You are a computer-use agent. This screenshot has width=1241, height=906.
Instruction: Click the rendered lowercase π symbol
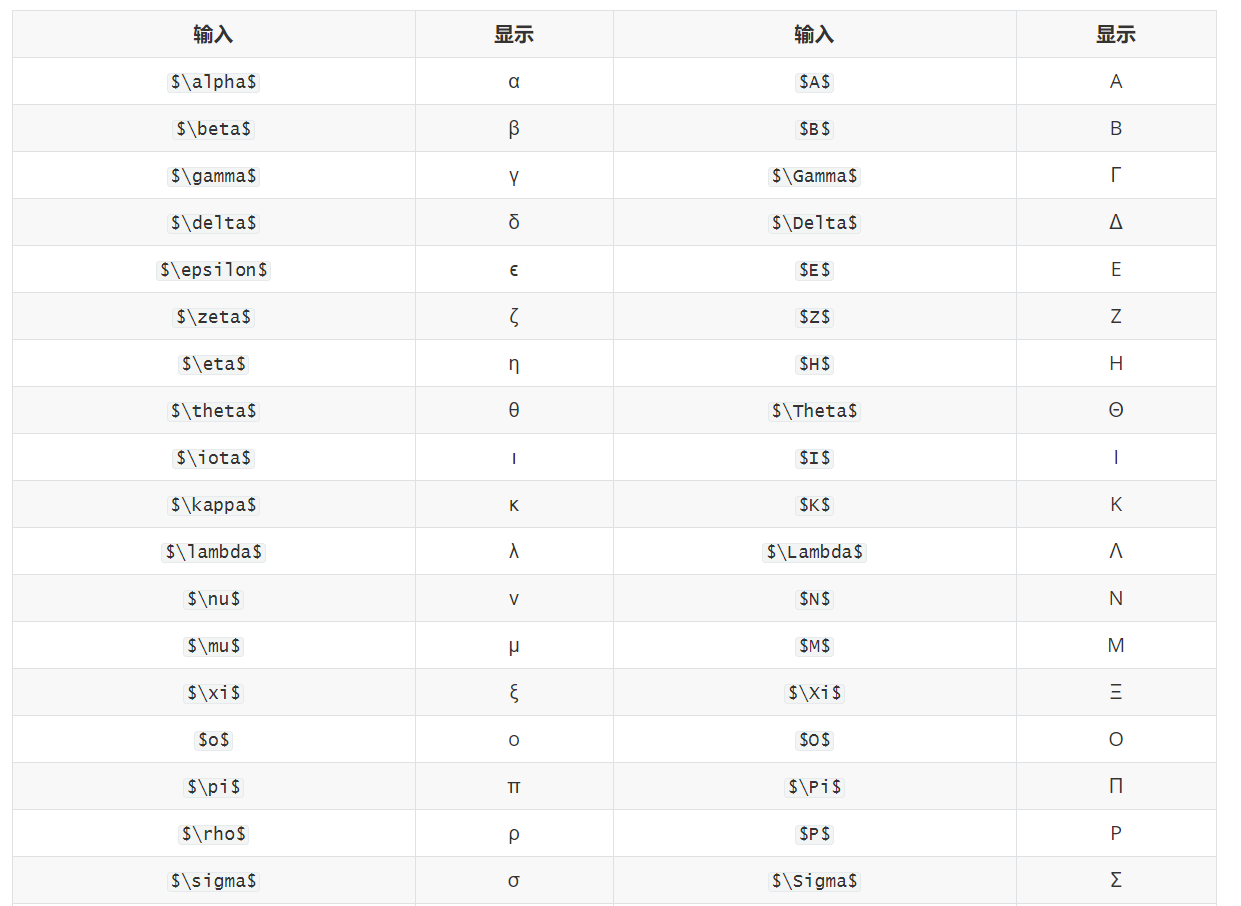[514, 787]
